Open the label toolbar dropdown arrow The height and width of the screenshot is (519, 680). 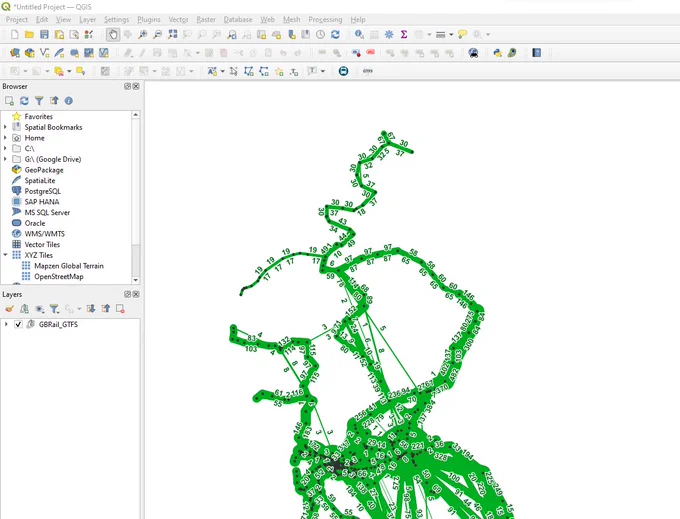pyautogui.click(x=222, y=71)
